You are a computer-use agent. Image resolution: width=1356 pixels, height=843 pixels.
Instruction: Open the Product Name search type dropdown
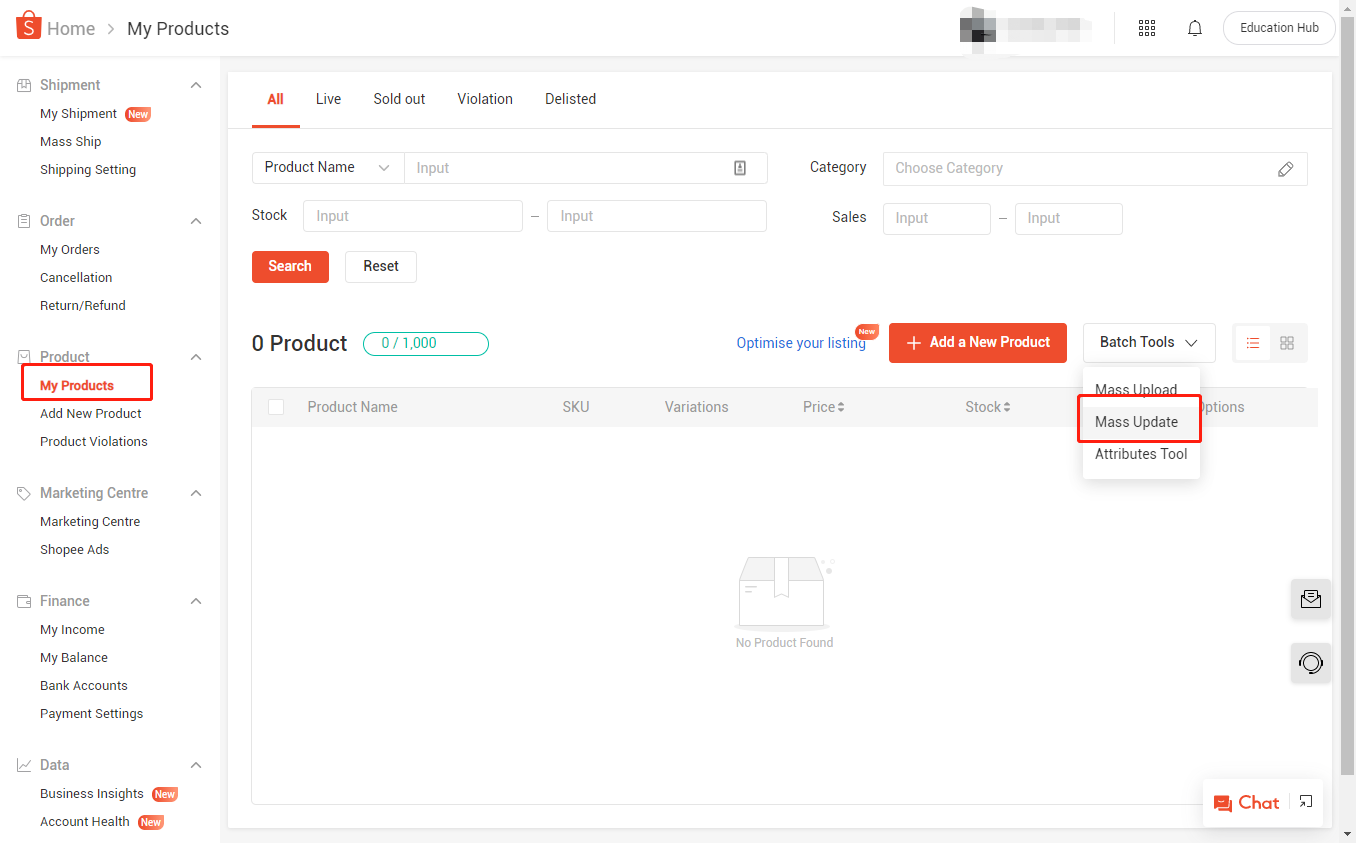point(327,168)
